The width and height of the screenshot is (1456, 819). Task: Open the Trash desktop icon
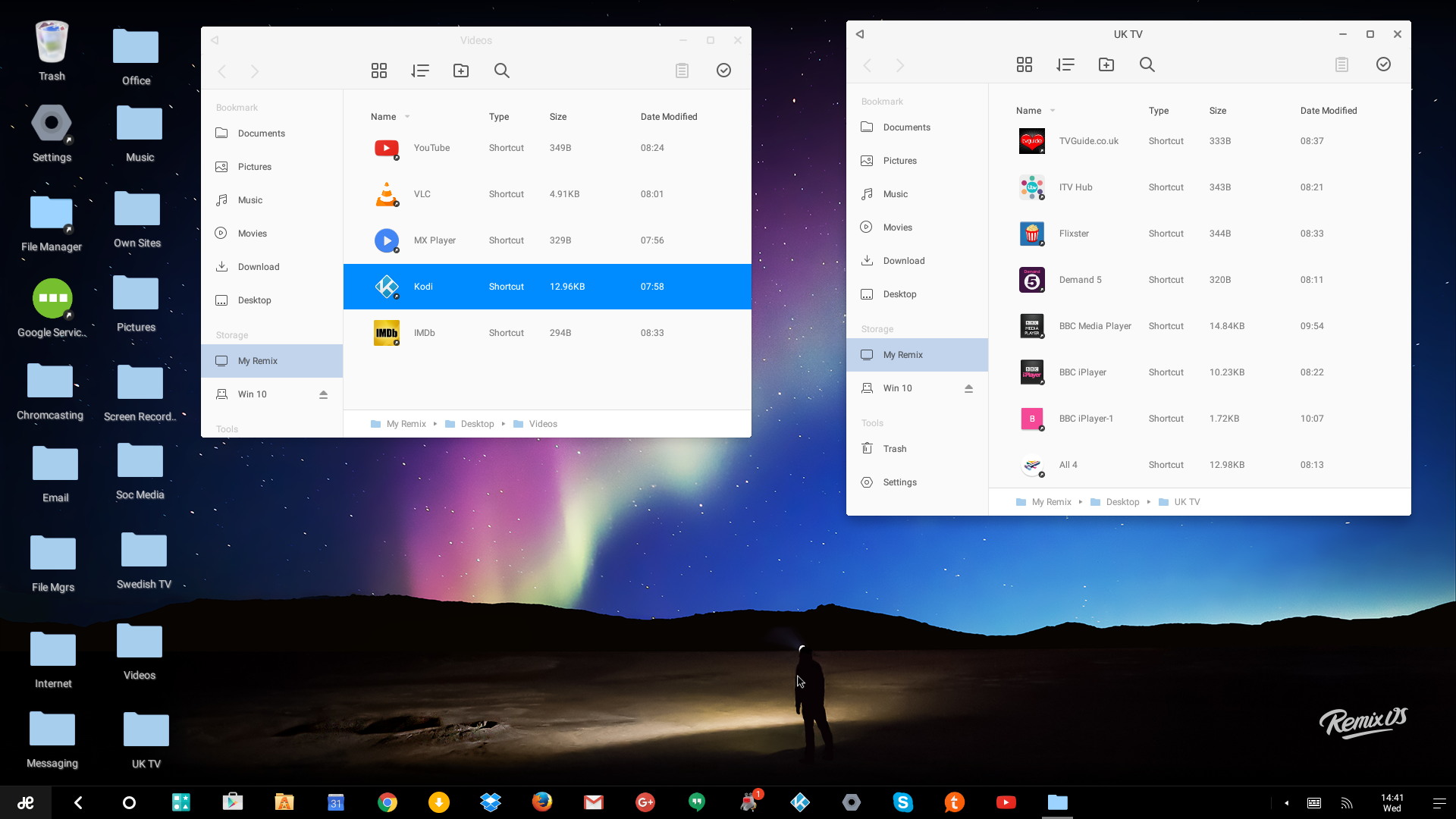pyautogui.click(x=52, y=51)
